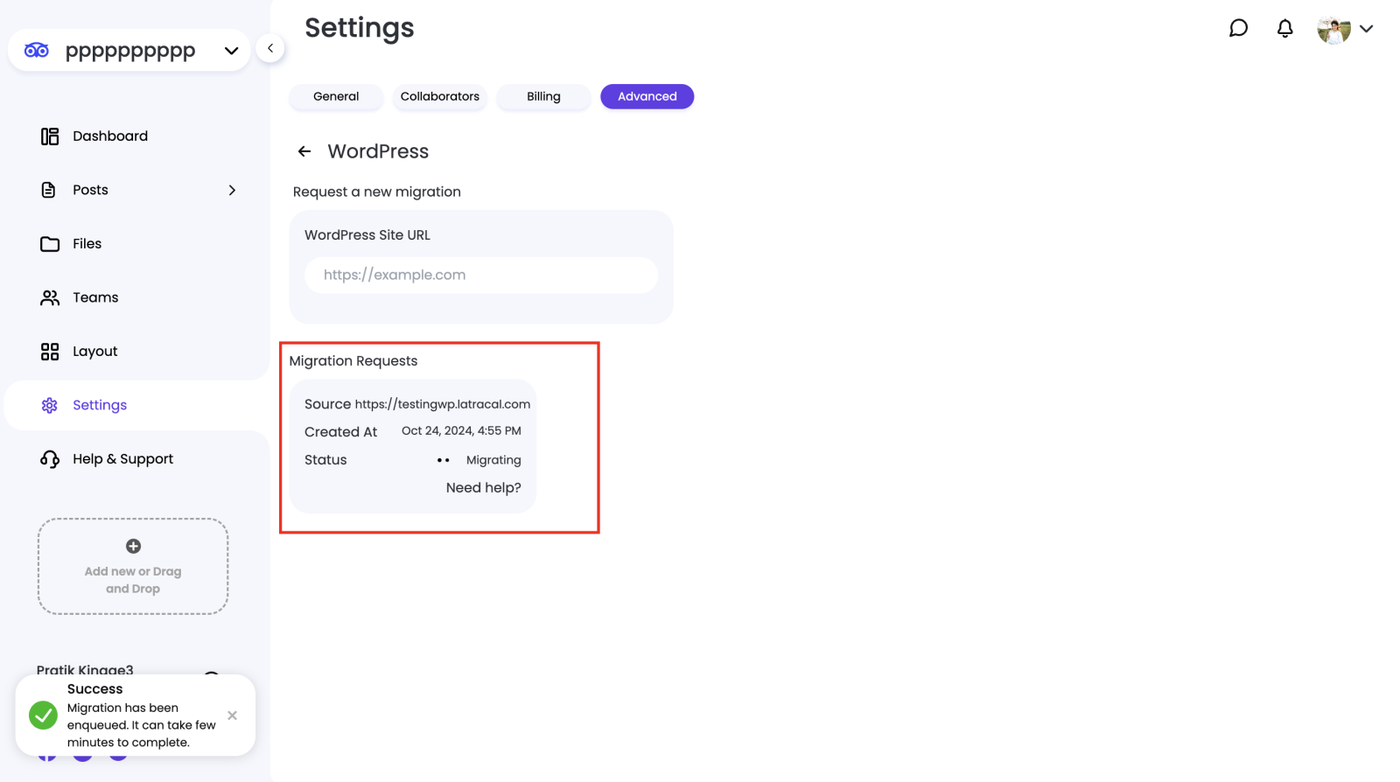The height and width of the screenshot is (782, 1400).
Task: Open the Billing tab
Action: (543, 96)
